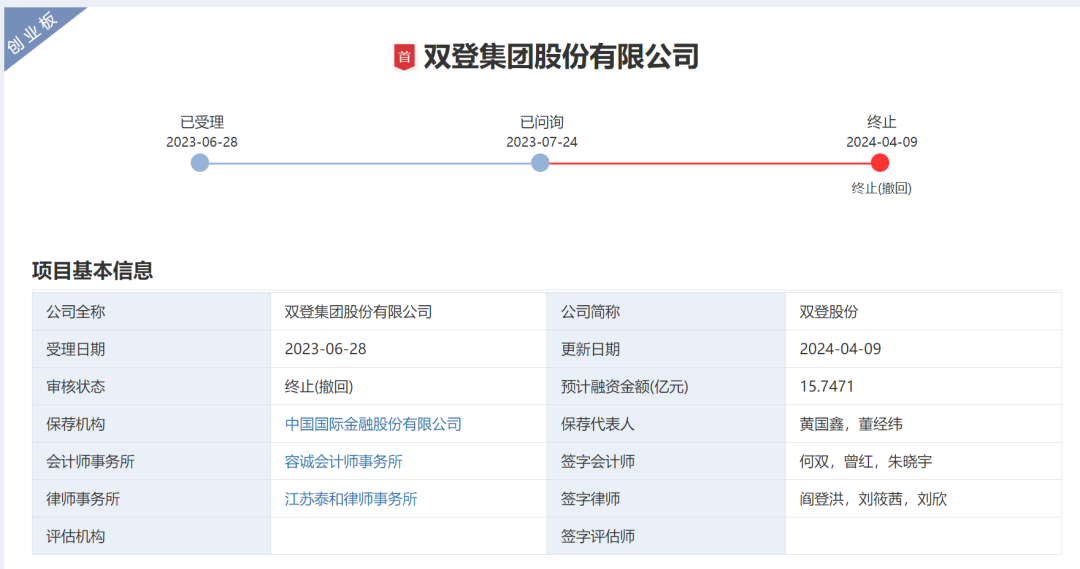Image resolution: width=1080 pixels, height=569 pixels.
Task: Click the red timeline segment before 终止
Action: [x=710, y=163]
